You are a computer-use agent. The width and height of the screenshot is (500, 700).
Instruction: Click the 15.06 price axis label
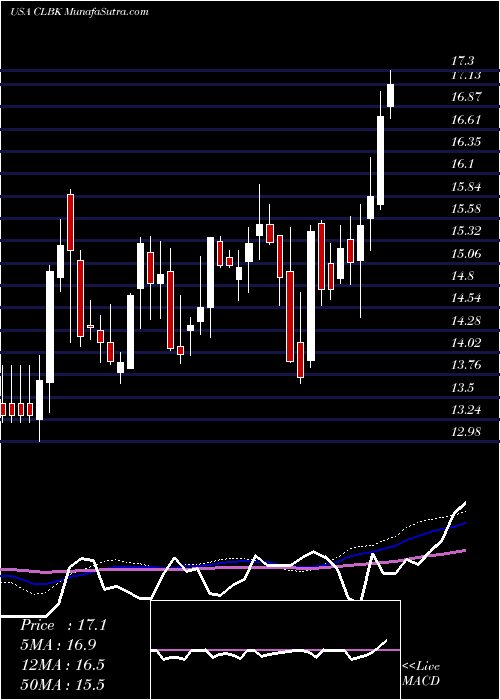tap(466, 253)
